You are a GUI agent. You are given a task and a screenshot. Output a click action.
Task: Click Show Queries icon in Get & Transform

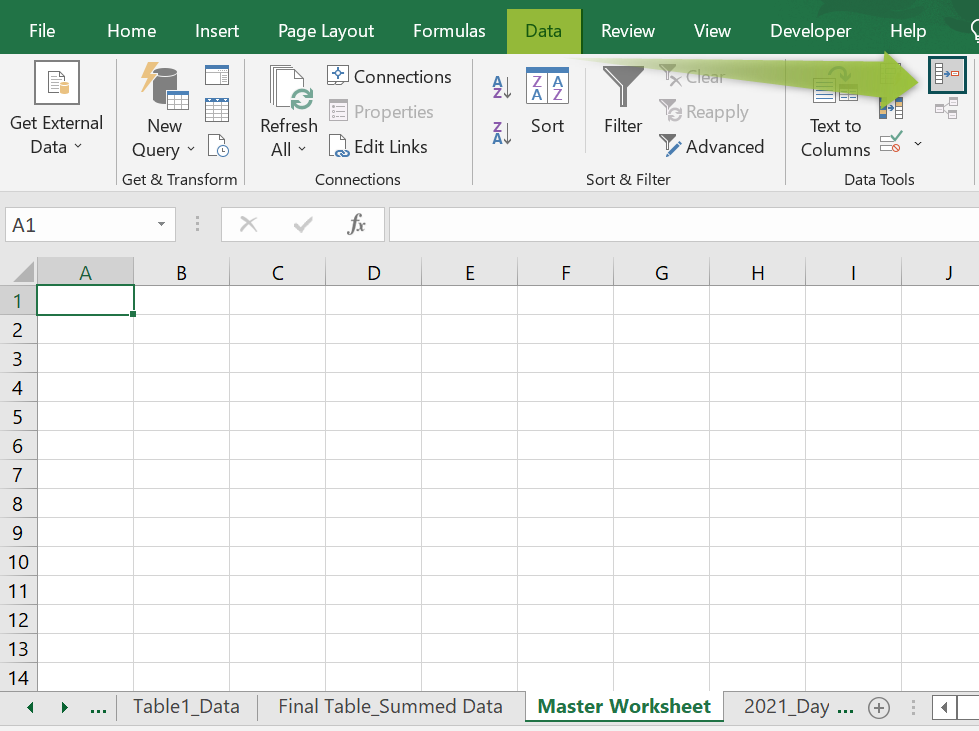(217, 75)
